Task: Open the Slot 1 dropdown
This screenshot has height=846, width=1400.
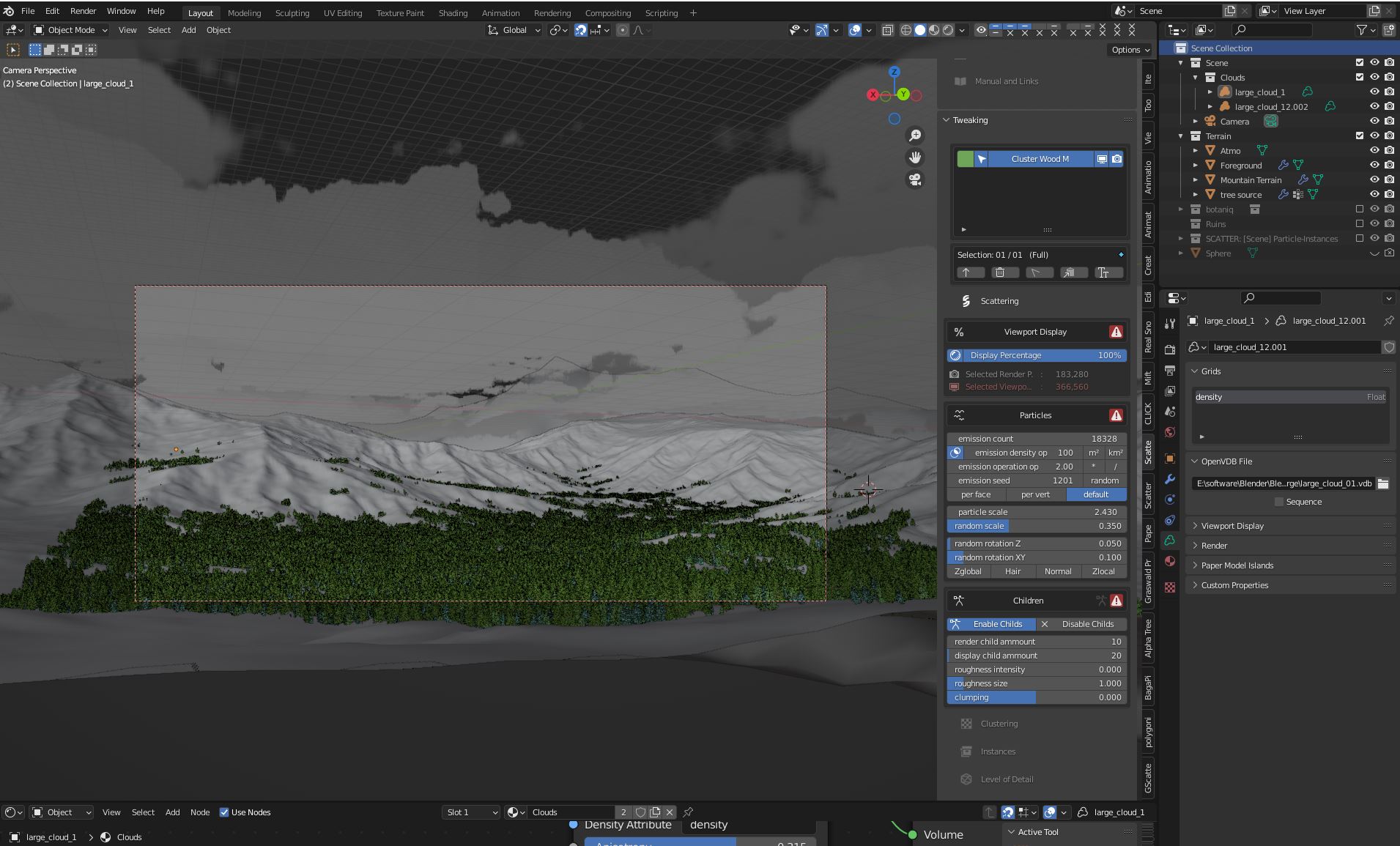Action: (x=471, y=812)
